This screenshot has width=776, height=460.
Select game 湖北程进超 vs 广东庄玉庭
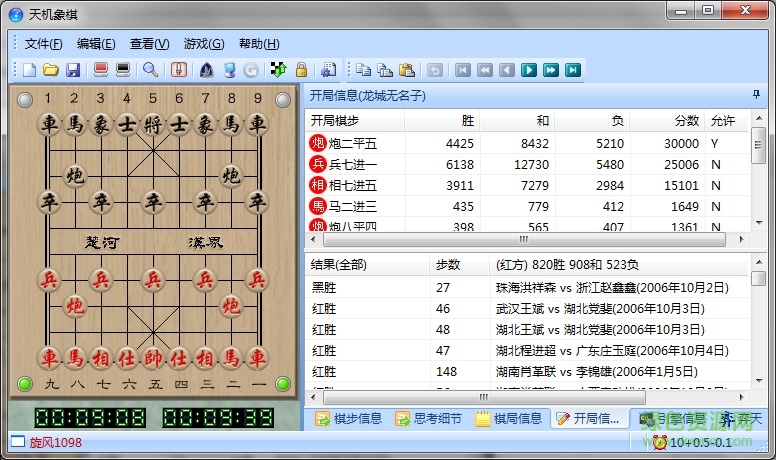point(527,351)
